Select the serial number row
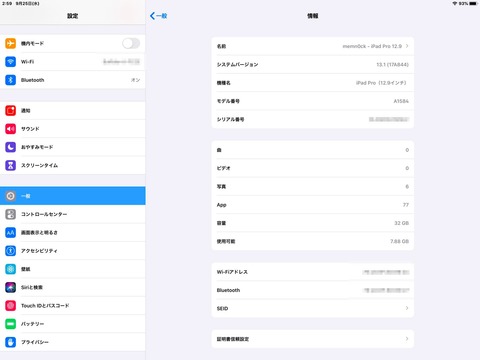The image size is (480, 360). point(313,119)
